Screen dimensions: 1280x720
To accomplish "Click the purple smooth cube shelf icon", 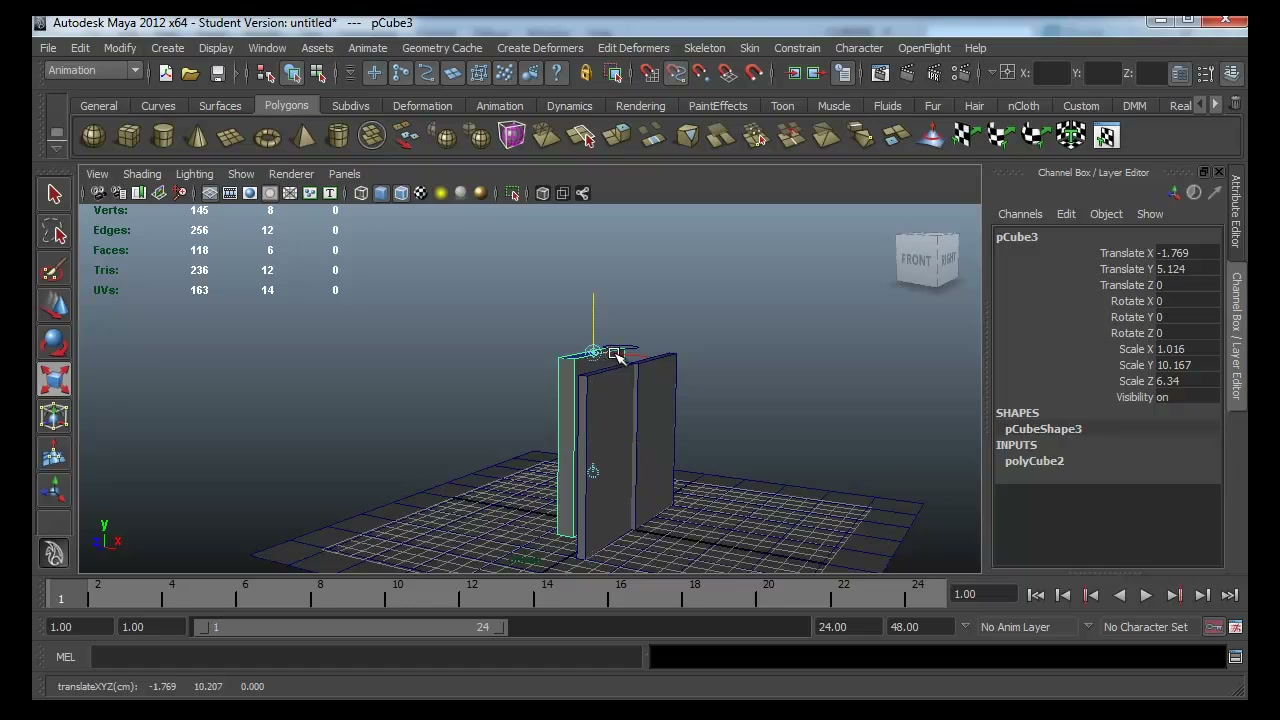I will point(511,136).
